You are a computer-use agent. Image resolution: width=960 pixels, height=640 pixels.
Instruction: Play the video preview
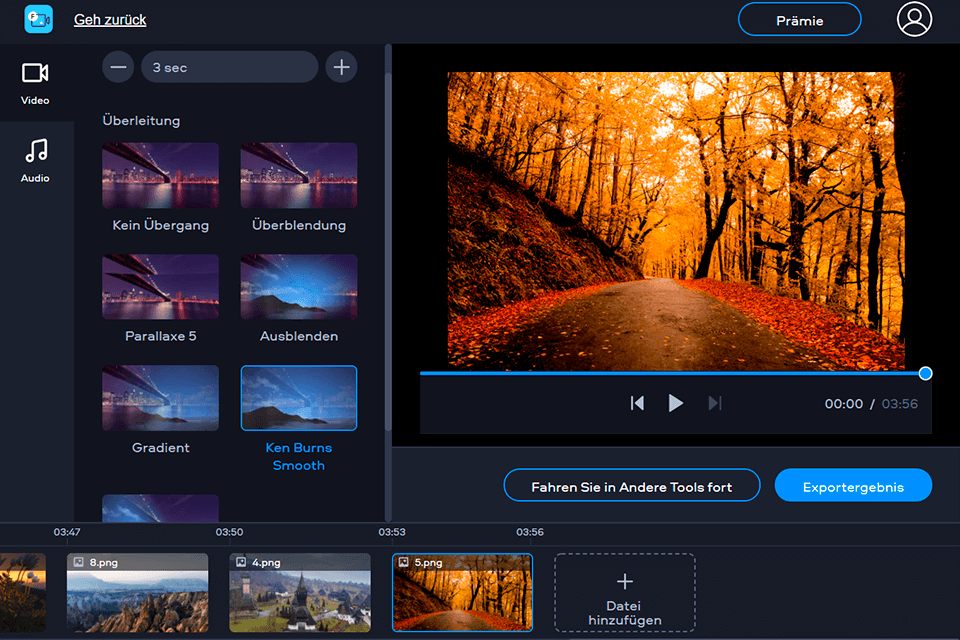click(x=675, y=403)
